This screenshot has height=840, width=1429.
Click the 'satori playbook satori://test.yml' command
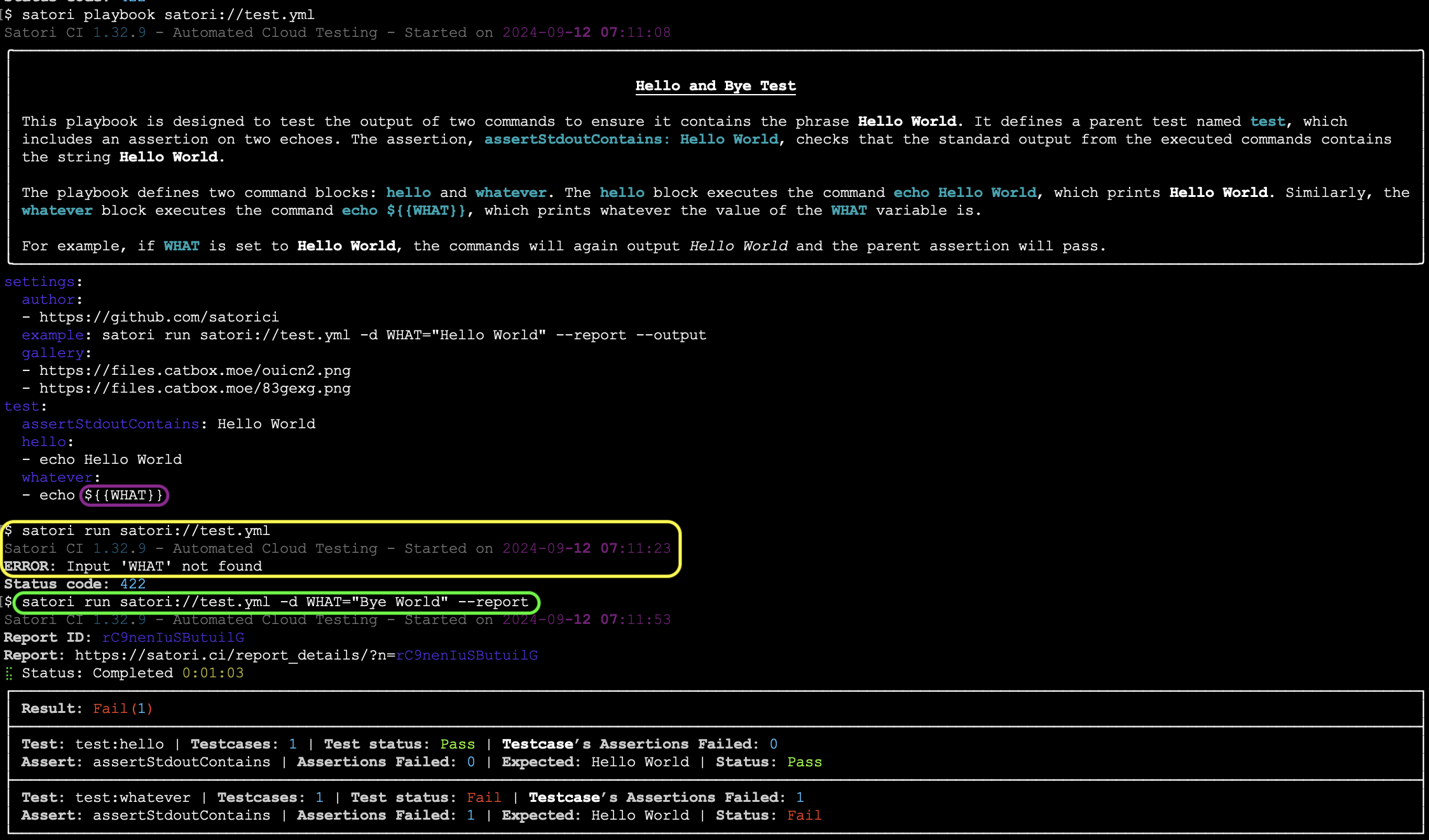[x=168, y=15]
